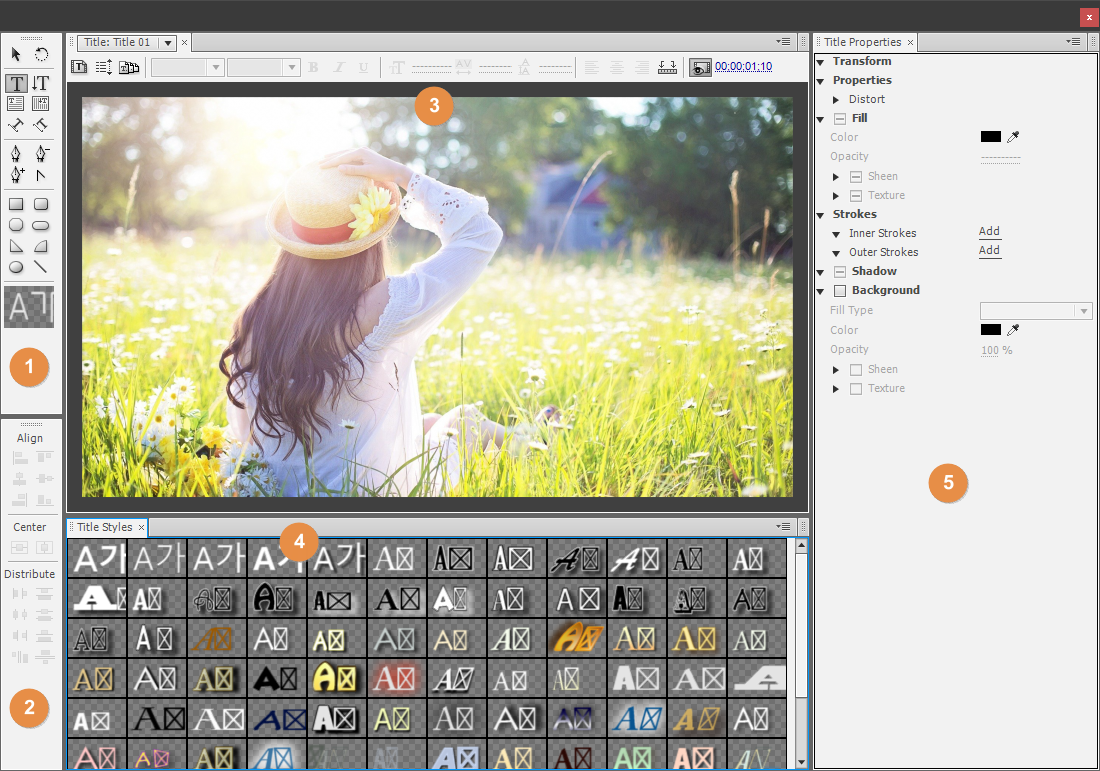The width and height of the screenshot is (1100, 771).
Task: Select the Ellipse tool
Action: (x=16, y=267)
